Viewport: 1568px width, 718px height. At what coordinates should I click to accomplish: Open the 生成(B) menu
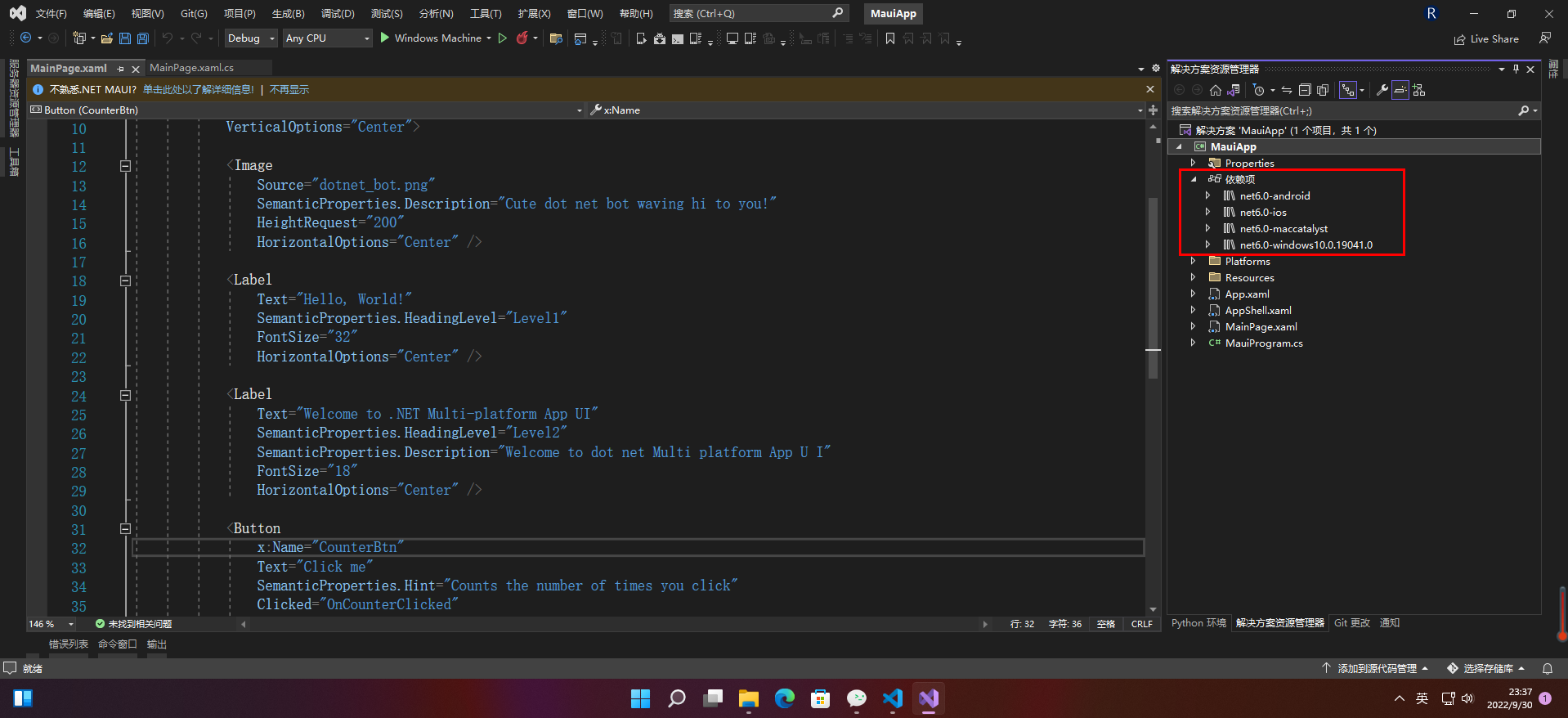tap(288, 13)
